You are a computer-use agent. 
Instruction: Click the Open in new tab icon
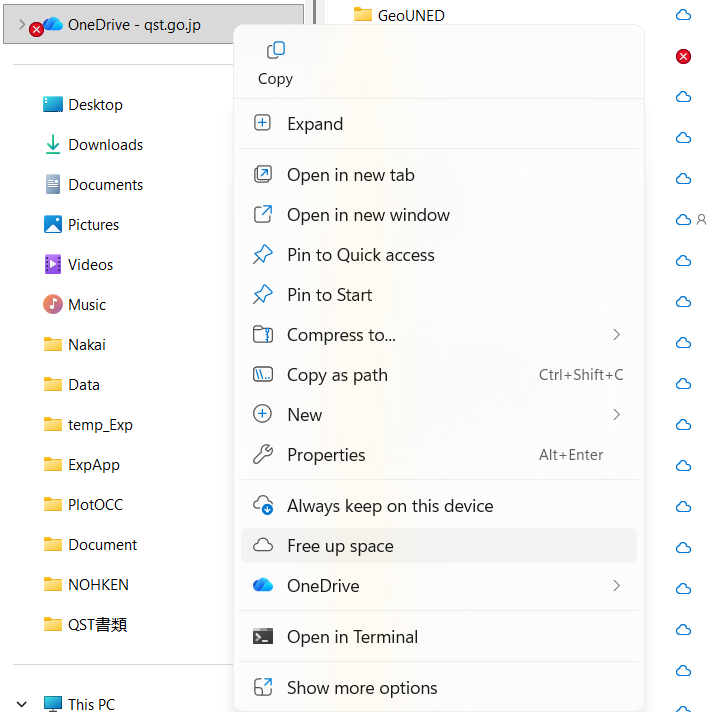pyautogui.click(x=263, y=174)
